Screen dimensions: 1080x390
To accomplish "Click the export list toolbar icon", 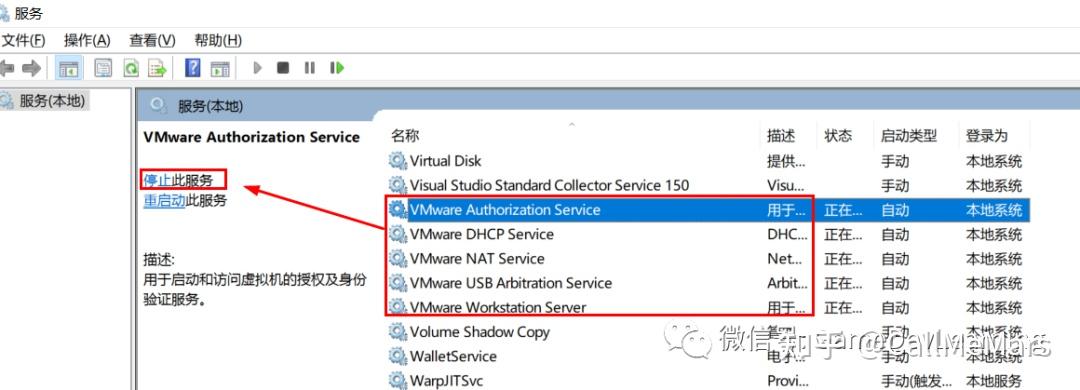I will 158,68.
